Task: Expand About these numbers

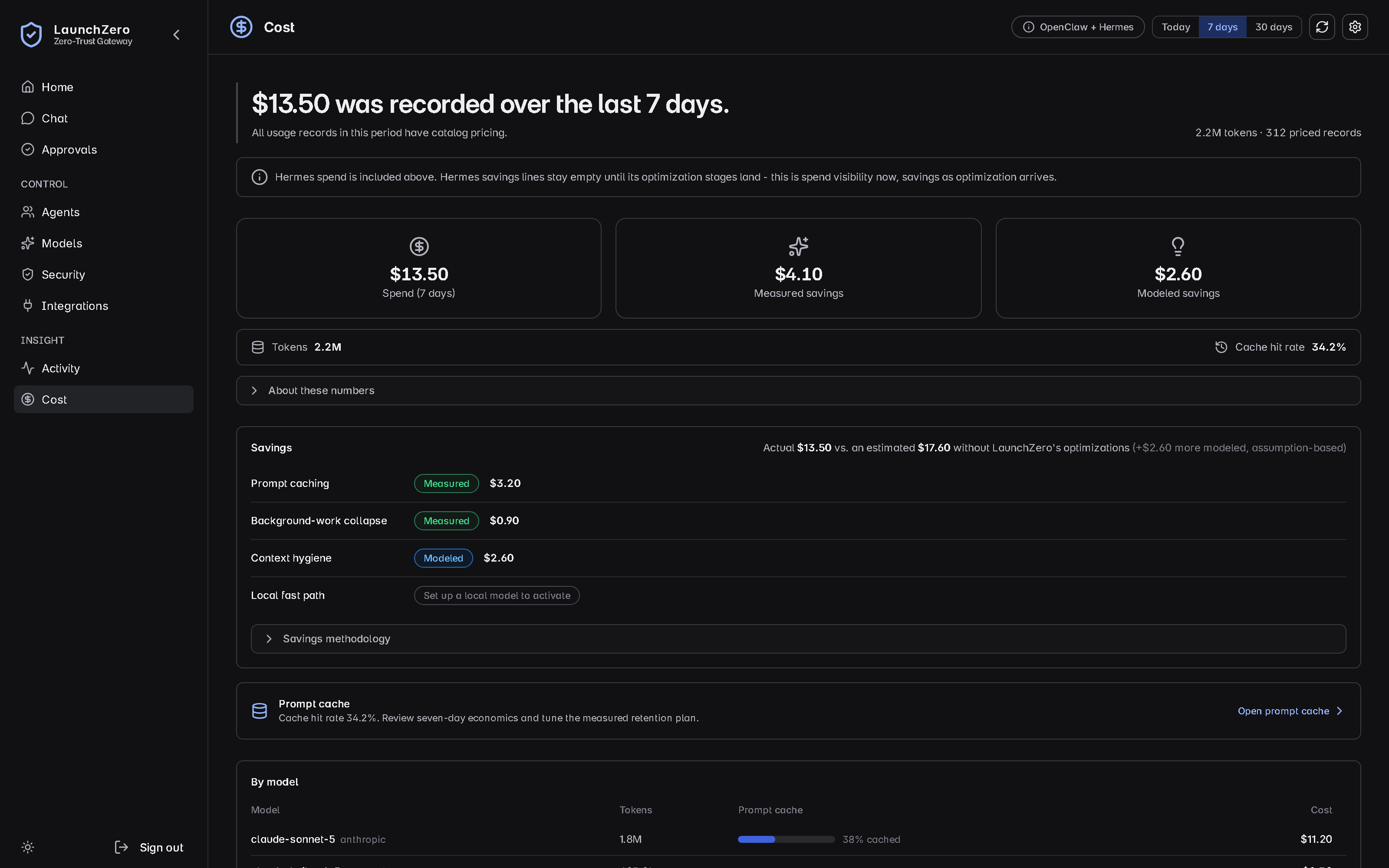Action: (798, 390)
